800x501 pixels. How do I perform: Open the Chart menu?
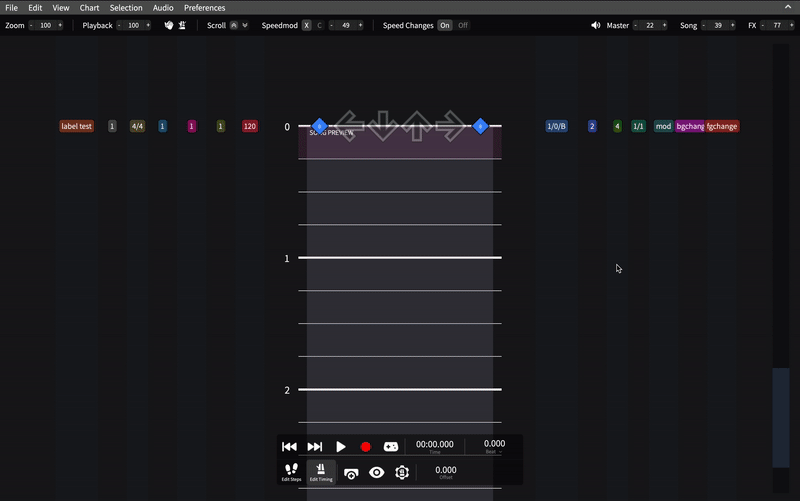(x=89, y=8)
